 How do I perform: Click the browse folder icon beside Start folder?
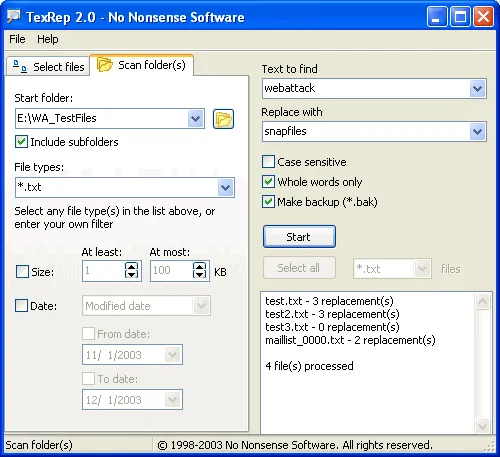[223, 119]
